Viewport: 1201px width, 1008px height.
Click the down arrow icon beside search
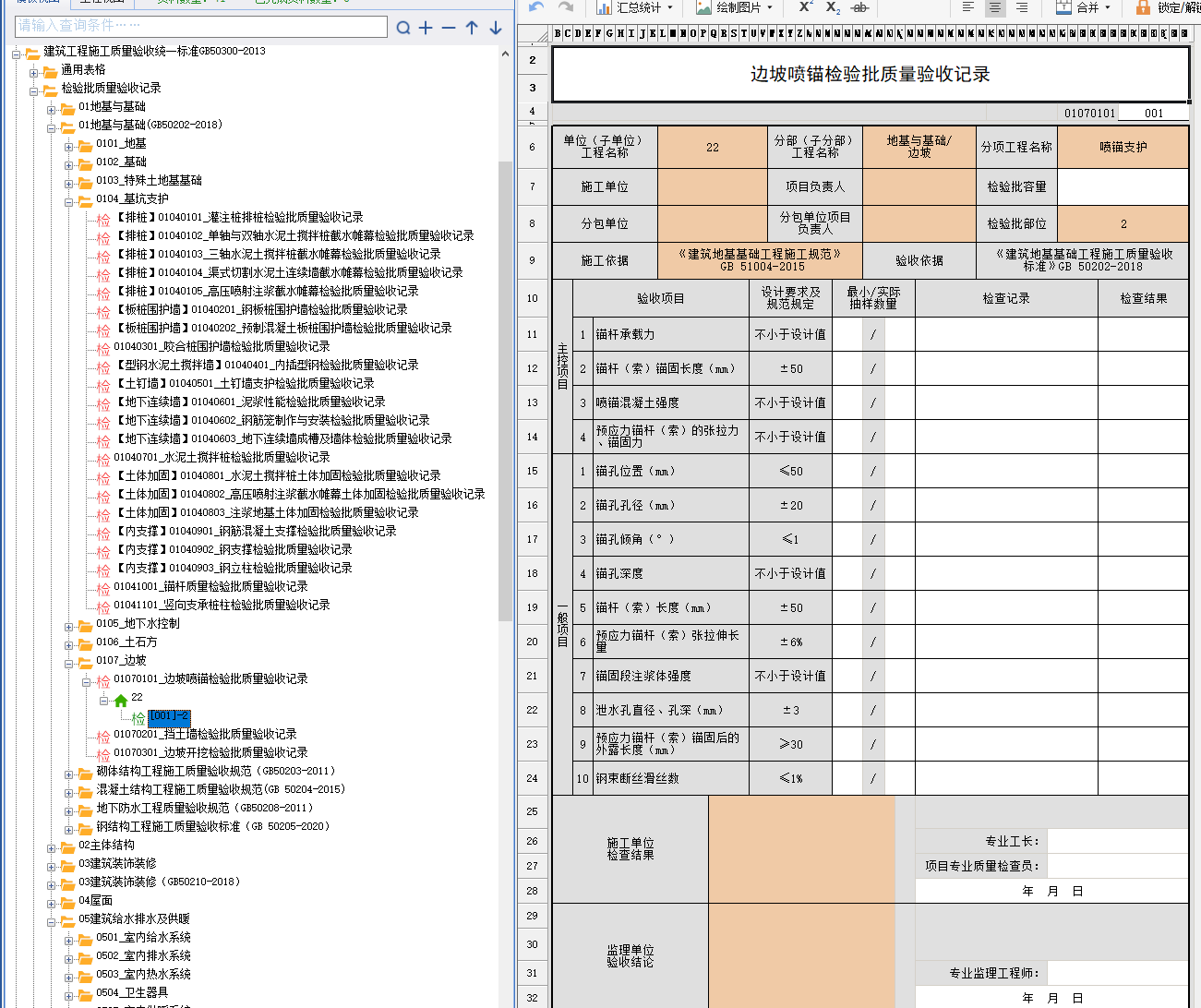click(x=496, y=28)
